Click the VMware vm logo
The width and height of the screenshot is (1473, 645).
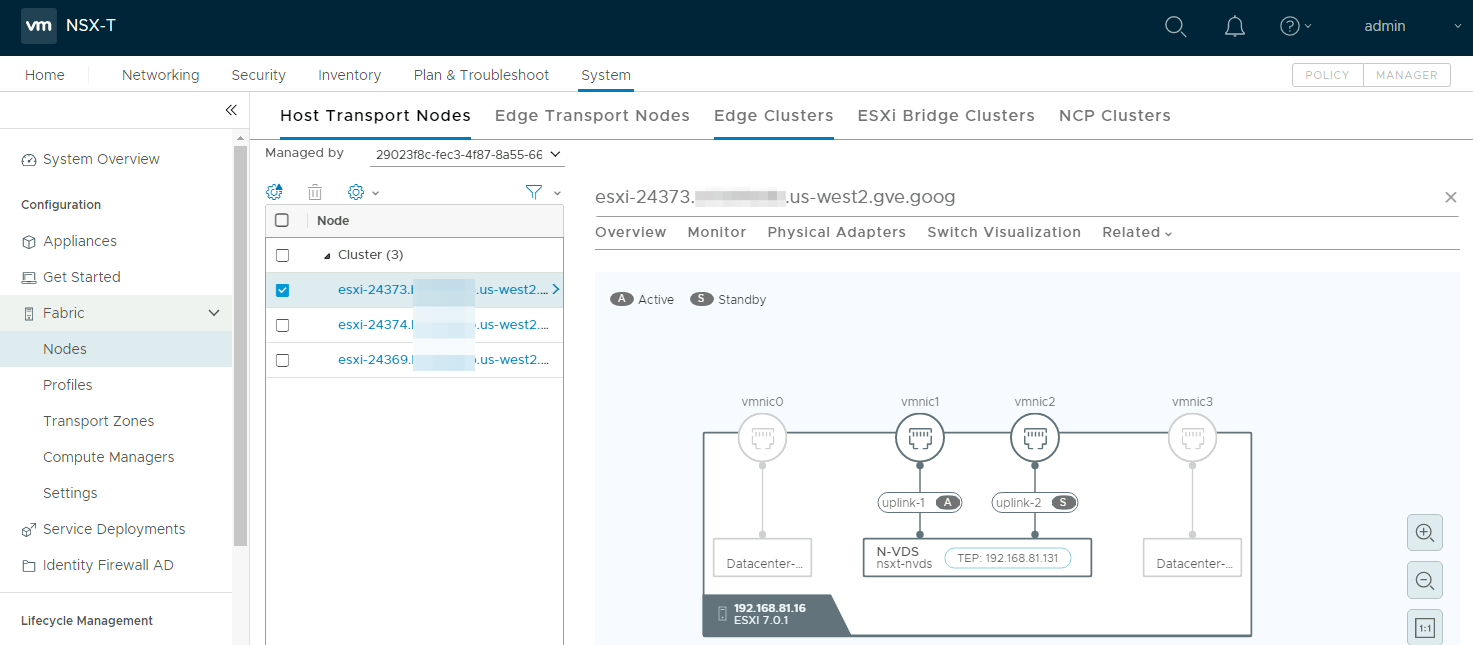pyautogui.click(x=39, y=27)
